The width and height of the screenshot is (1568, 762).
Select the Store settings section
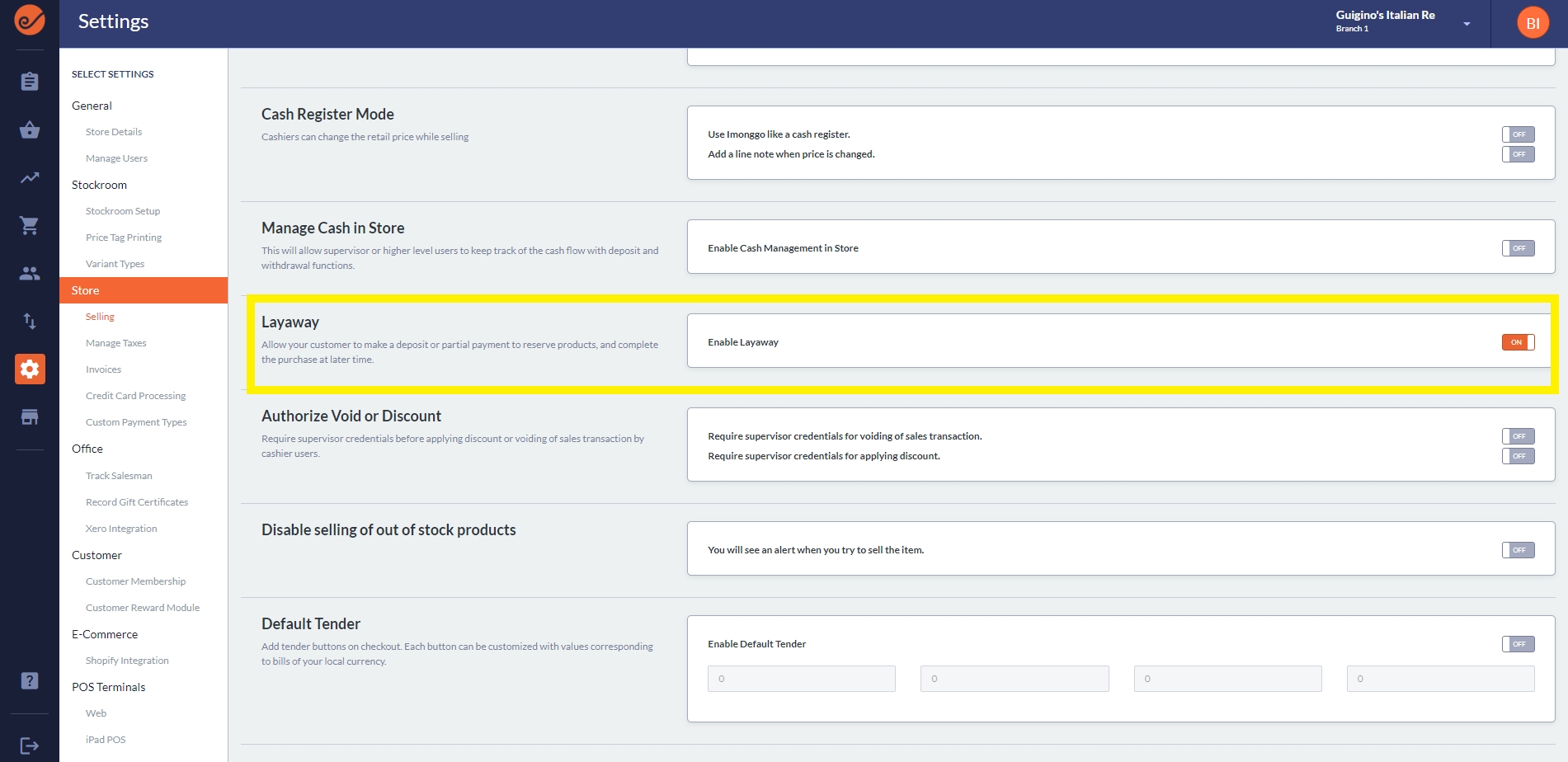pos(85,290)
